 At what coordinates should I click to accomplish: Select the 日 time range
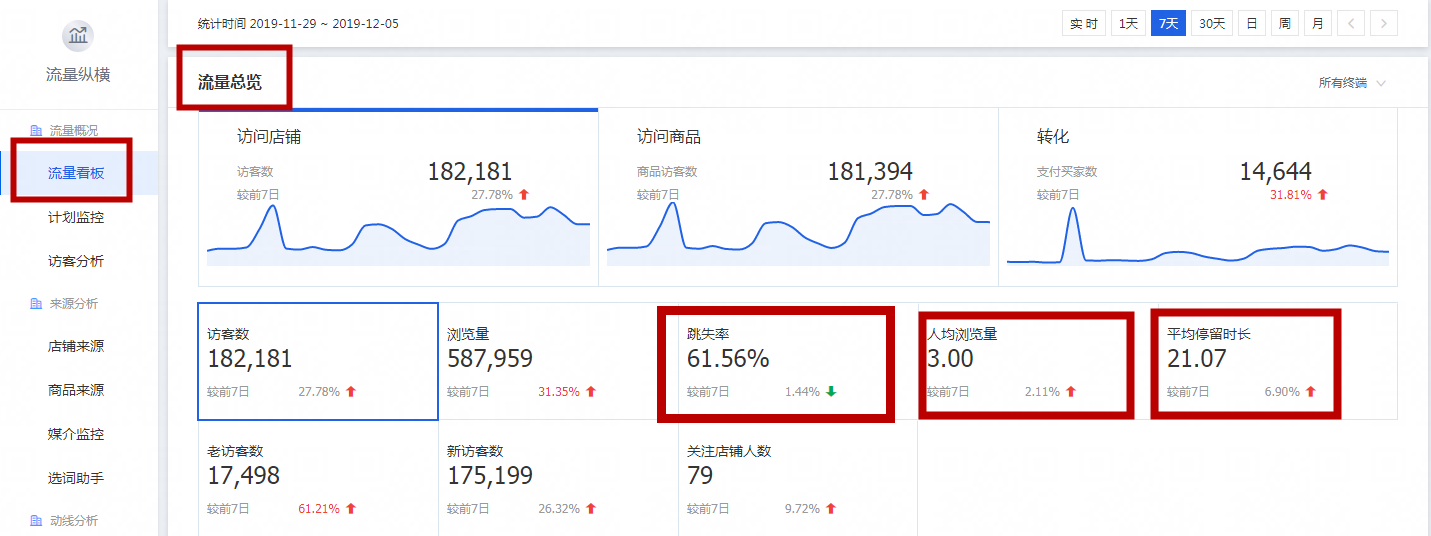click(x=1252, y=23)
